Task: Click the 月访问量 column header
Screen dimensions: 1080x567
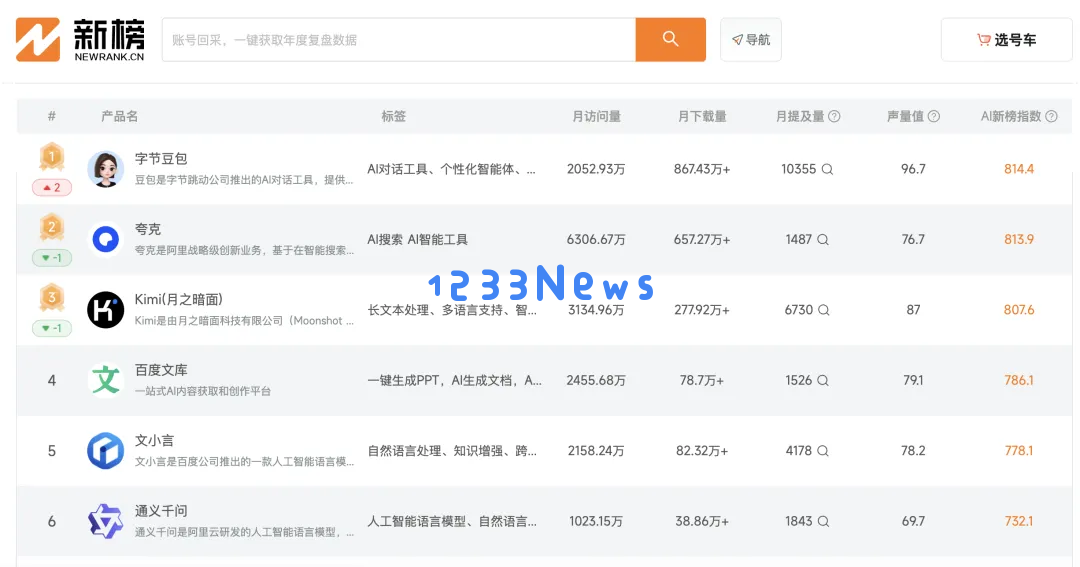Action: (x=596, y=116)
